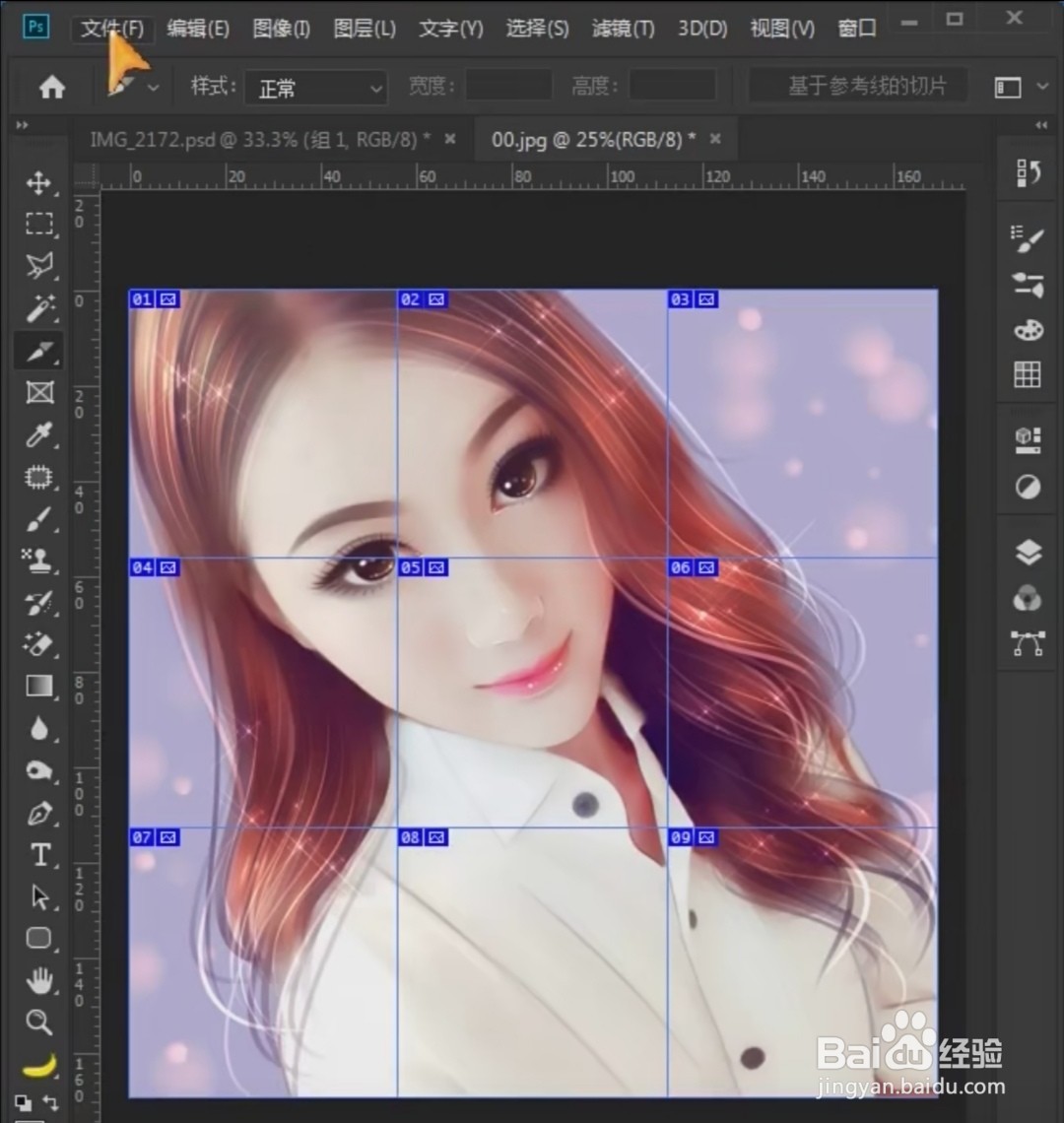Image resolution: width=1064 pixels, height=1123 pixels.
Task: Expand the workspace switcher dropdown arrow
Action: pyautogui.click(x=1042, y=87)
